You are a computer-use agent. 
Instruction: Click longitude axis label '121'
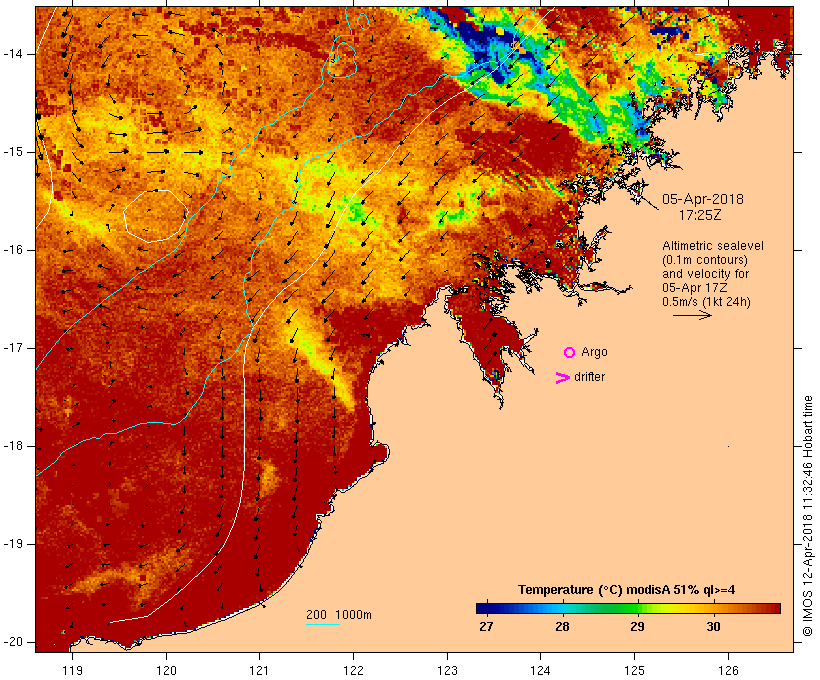259,670
